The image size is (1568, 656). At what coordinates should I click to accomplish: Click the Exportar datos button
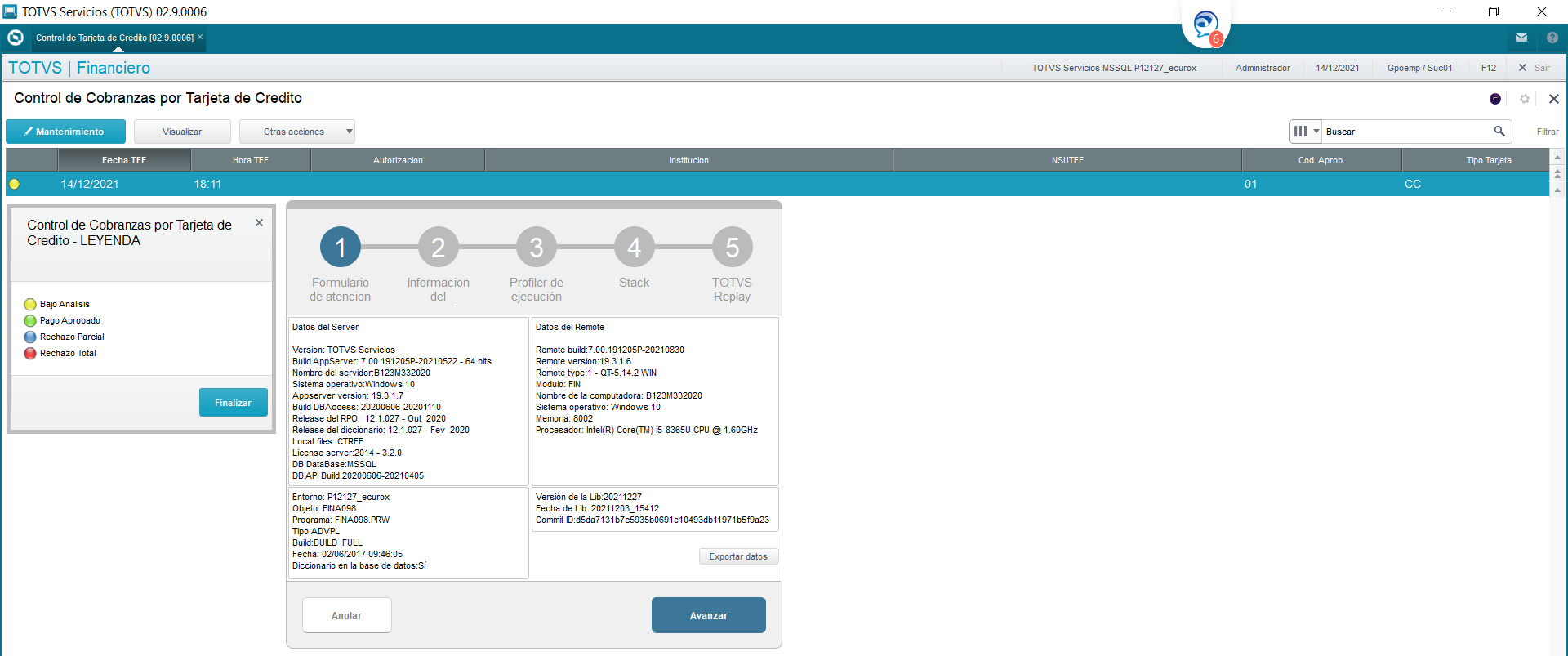point(738,556)
